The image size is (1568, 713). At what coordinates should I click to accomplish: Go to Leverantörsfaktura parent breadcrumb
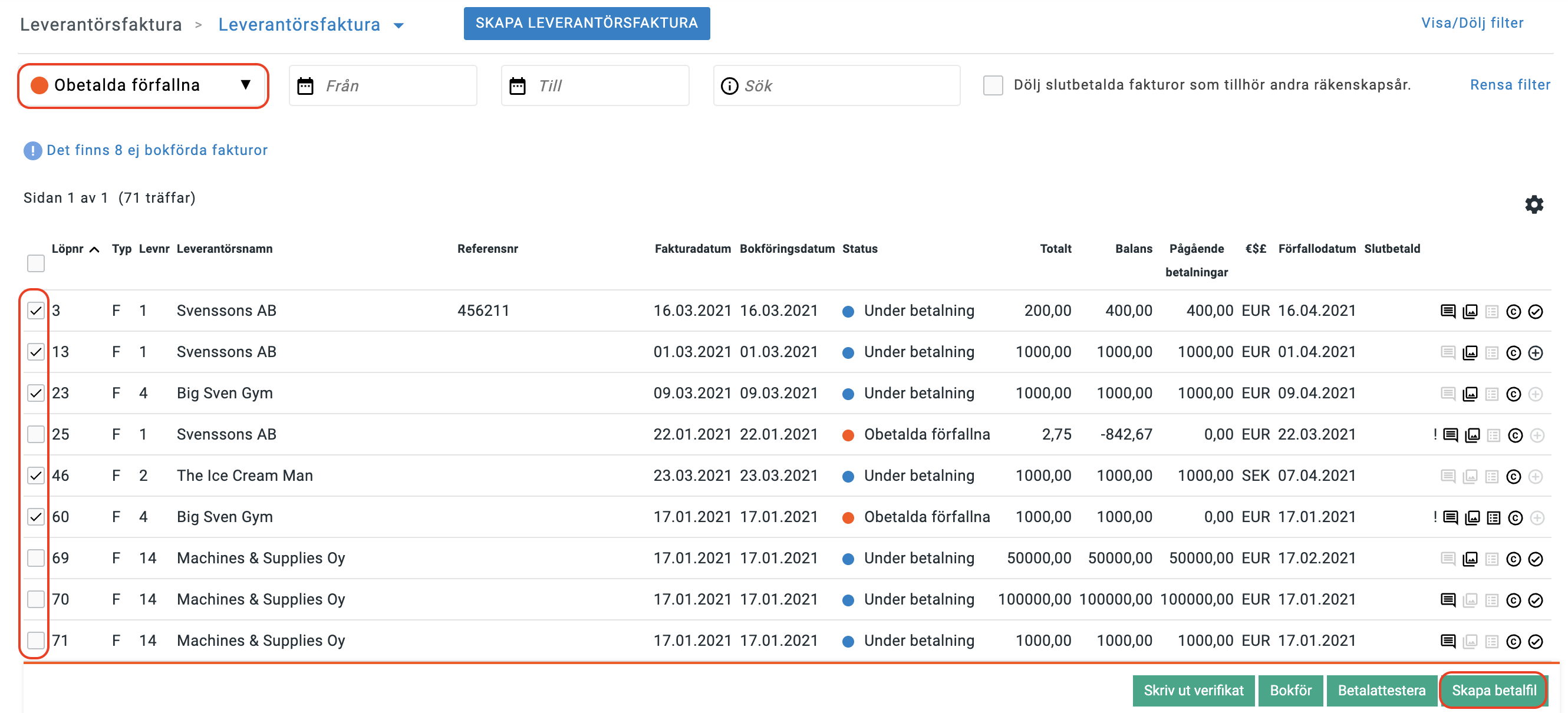(101, 25)
